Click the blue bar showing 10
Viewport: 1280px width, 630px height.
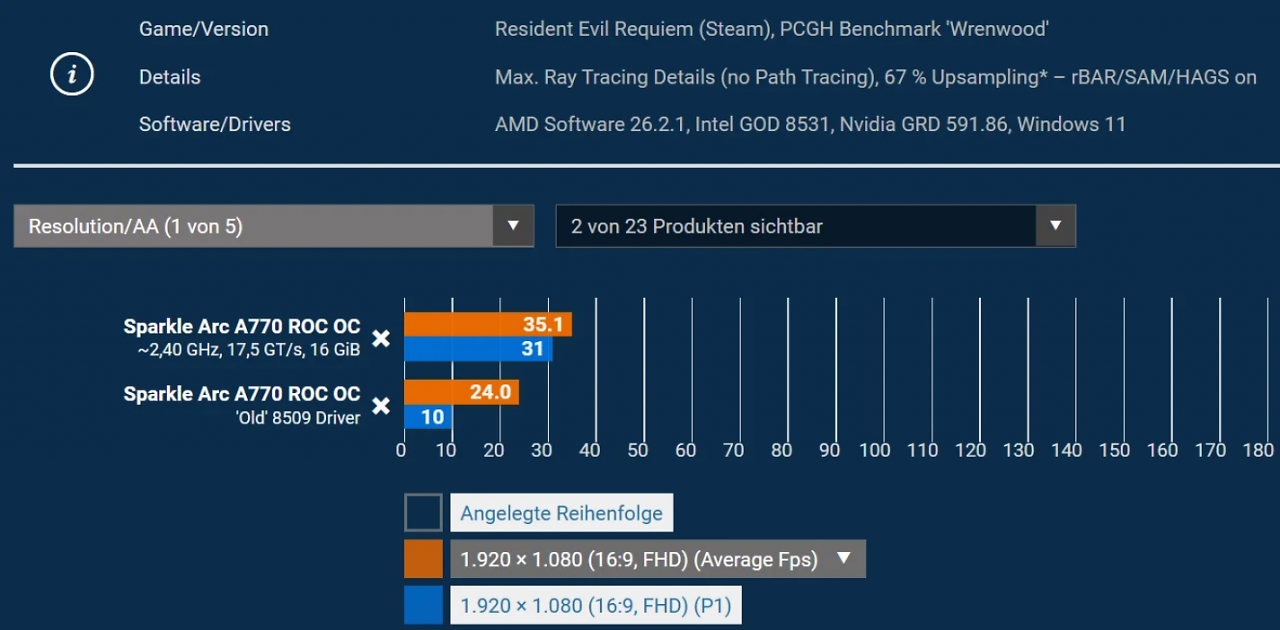click(x=428, y=417)
